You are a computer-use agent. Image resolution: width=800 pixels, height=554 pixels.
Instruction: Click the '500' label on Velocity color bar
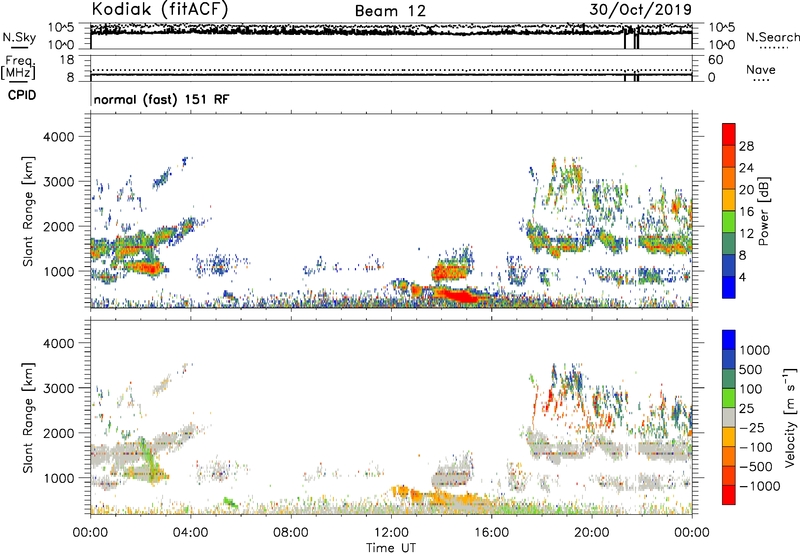click(x=753, y=369)
